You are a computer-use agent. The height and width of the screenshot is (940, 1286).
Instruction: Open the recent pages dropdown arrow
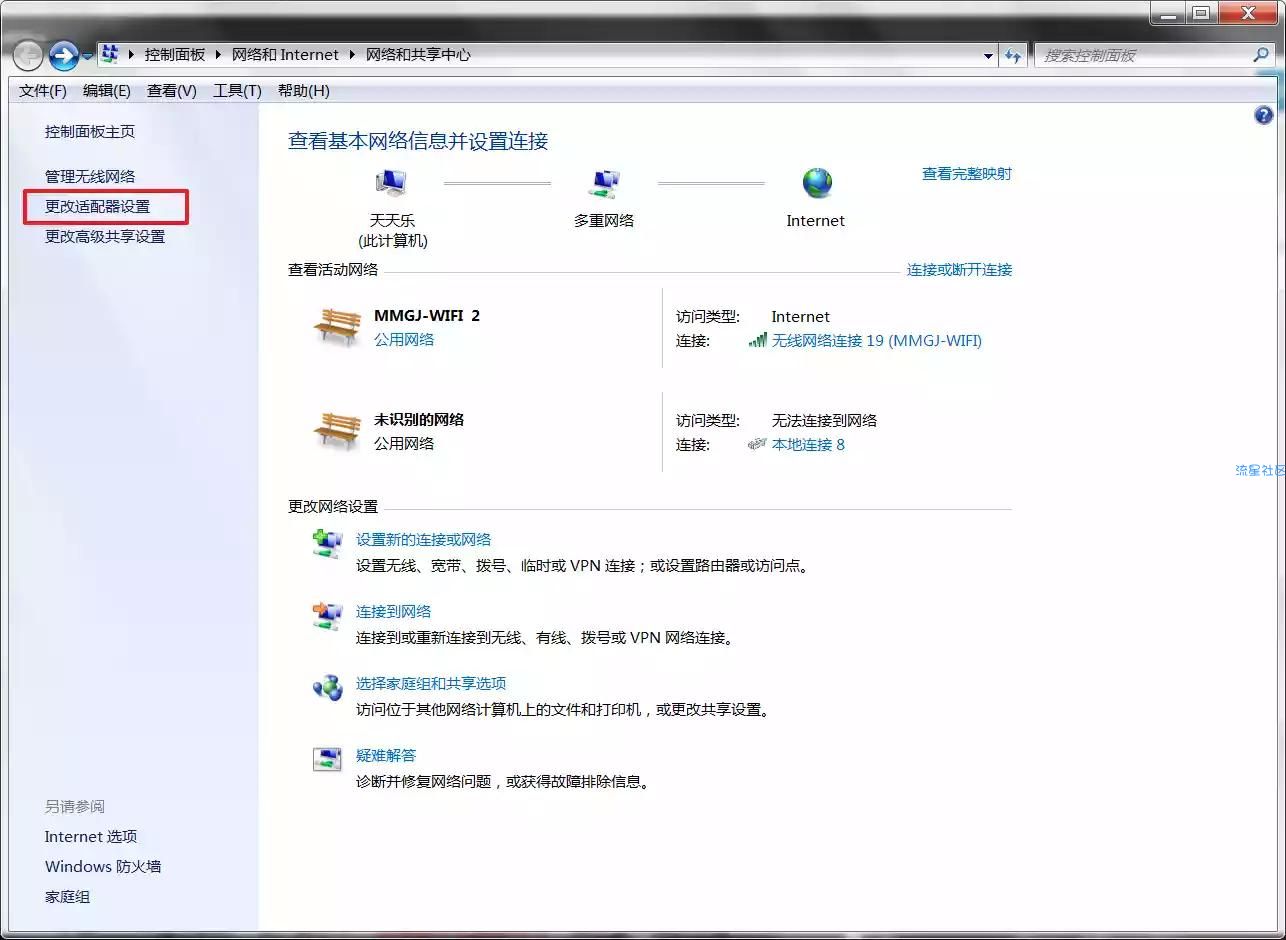coord(88,56)
